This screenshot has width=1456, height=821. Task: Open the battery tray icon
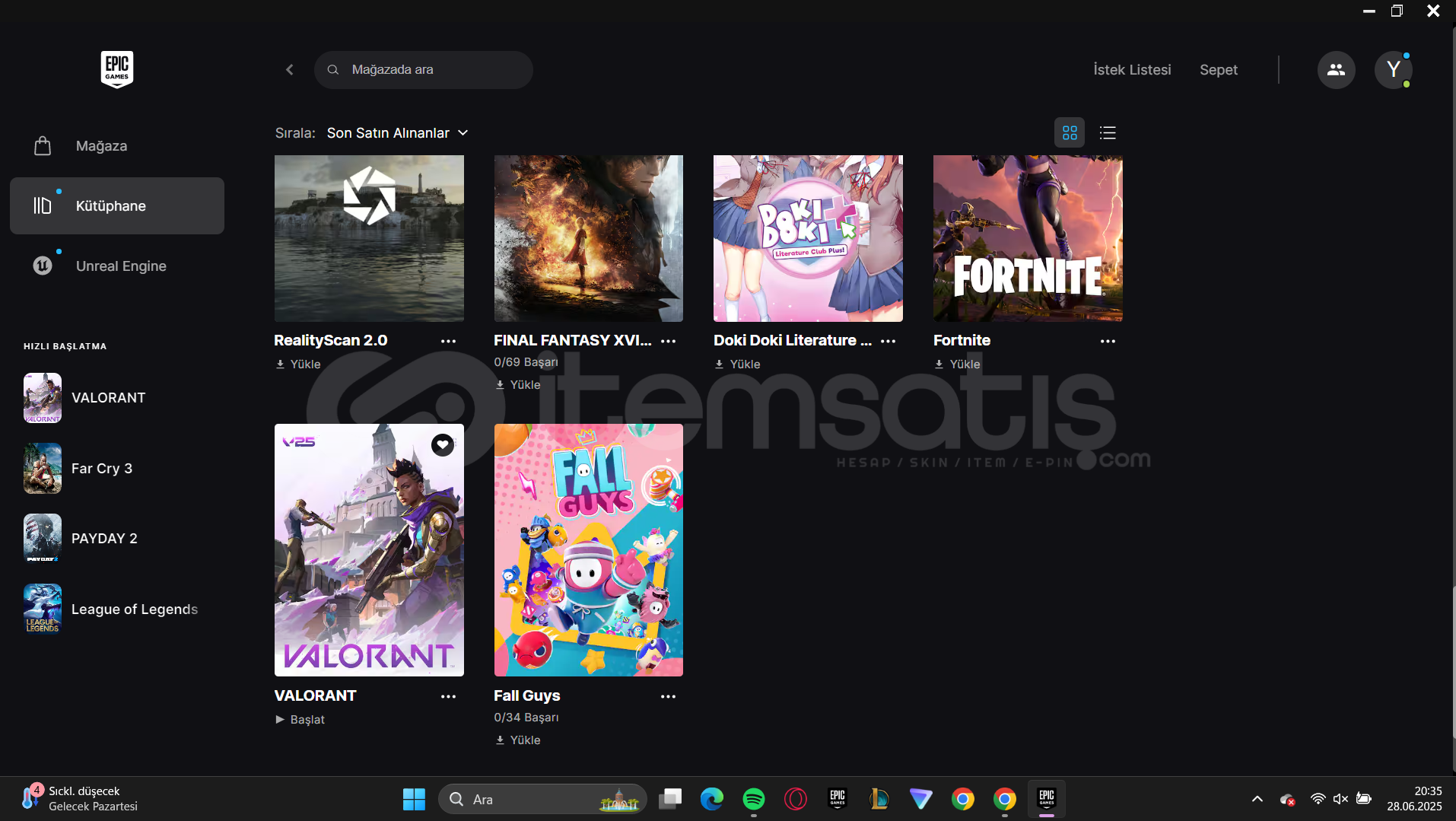(1364, 799)
